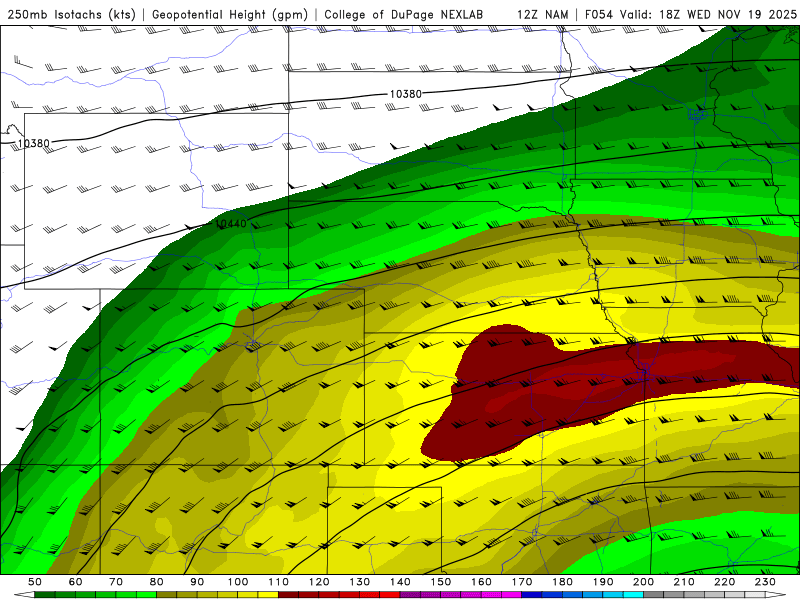Click the 10440 height contour label
The image size is (800, 600).
(x=231, y=223)
